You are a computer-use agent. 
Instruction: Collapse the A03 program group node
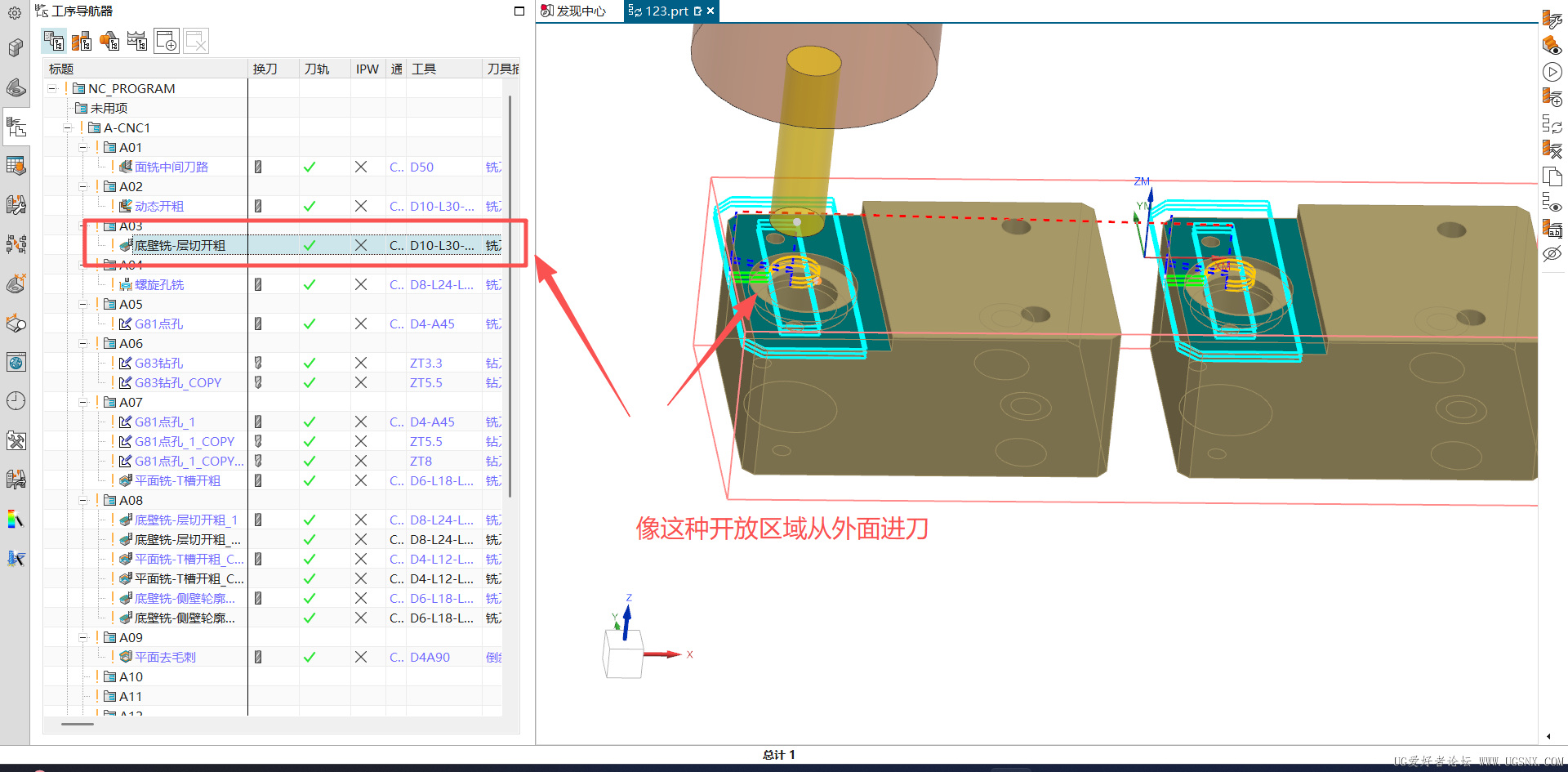83,225
